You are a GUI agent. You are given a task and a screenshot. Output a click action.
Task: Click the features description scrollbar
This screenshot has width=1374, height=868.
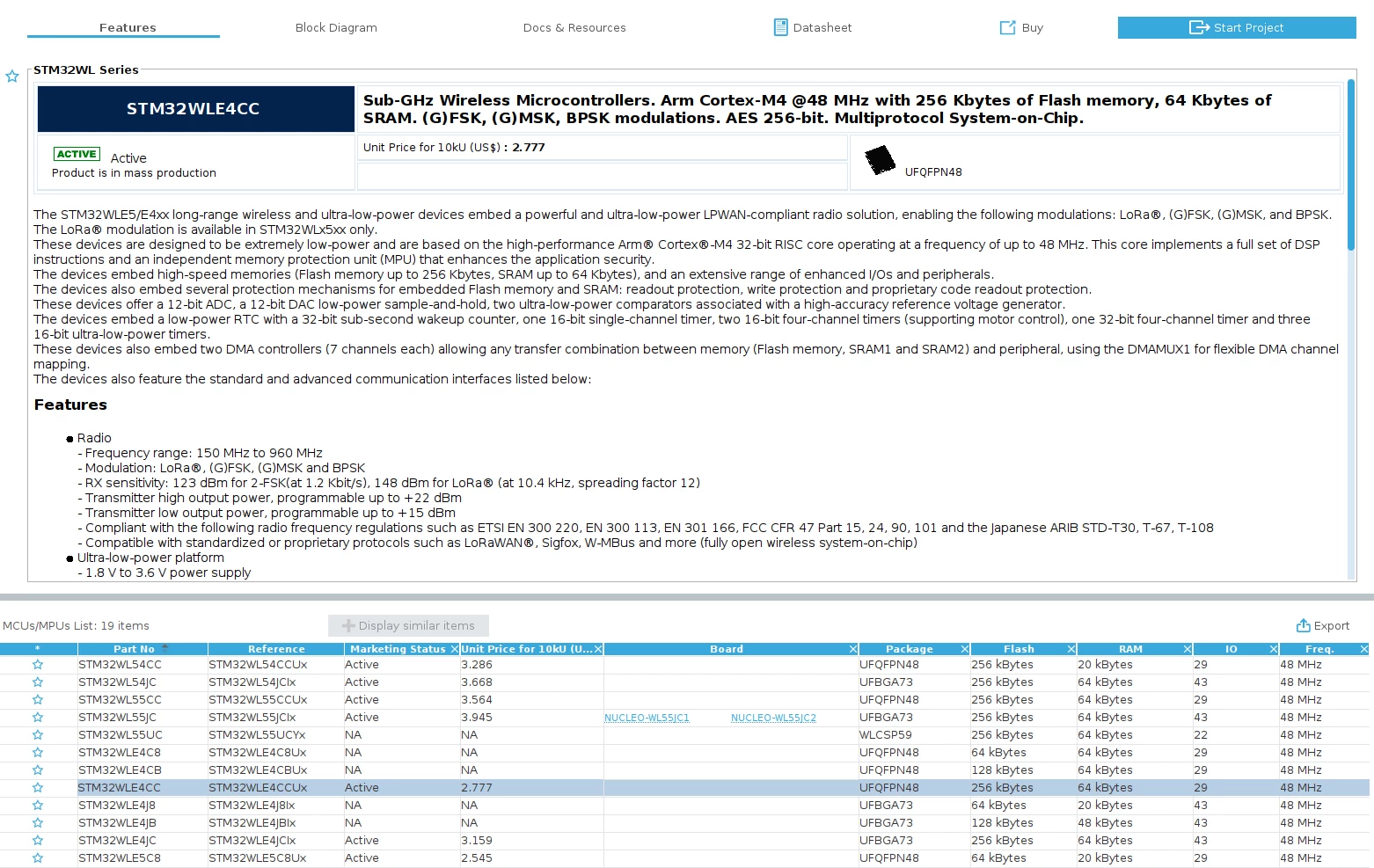(1351, 165)
